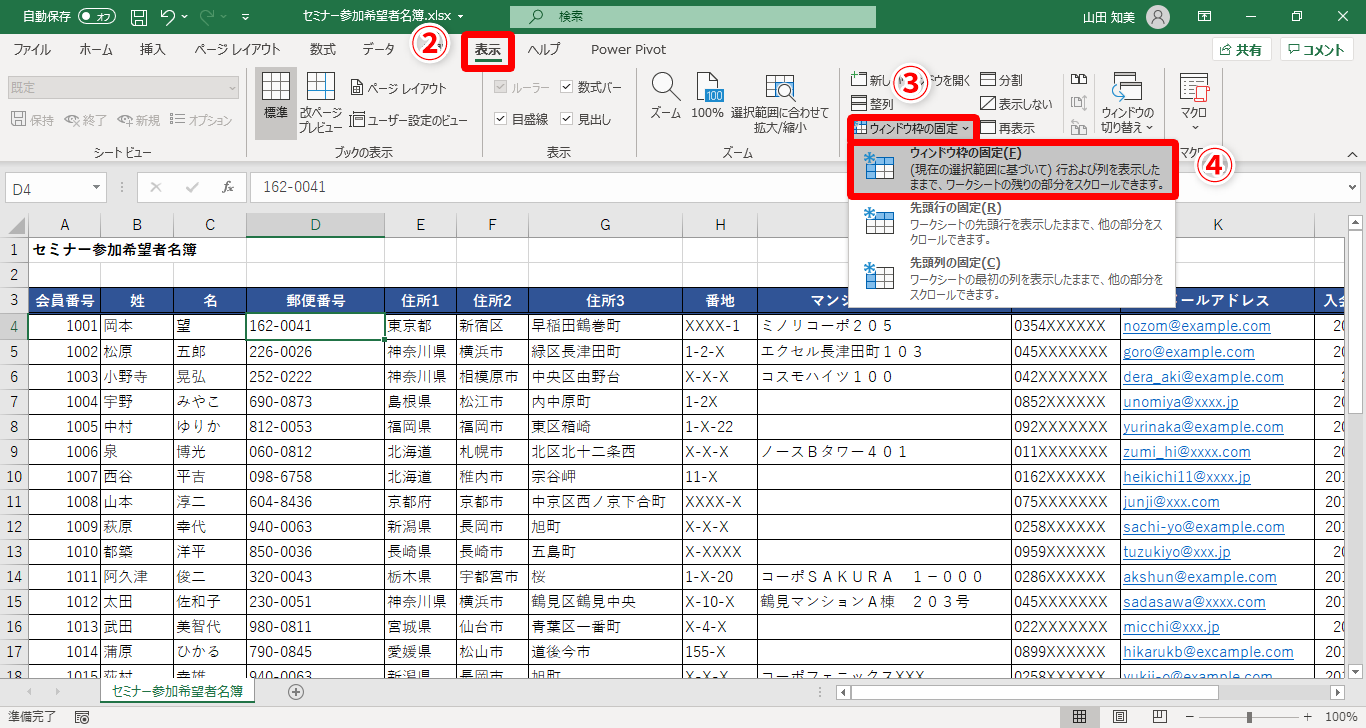This screenshot has width=1366, height=728.
Task: Click the zoom slider handle in status bar
Action: [1249, 717]
